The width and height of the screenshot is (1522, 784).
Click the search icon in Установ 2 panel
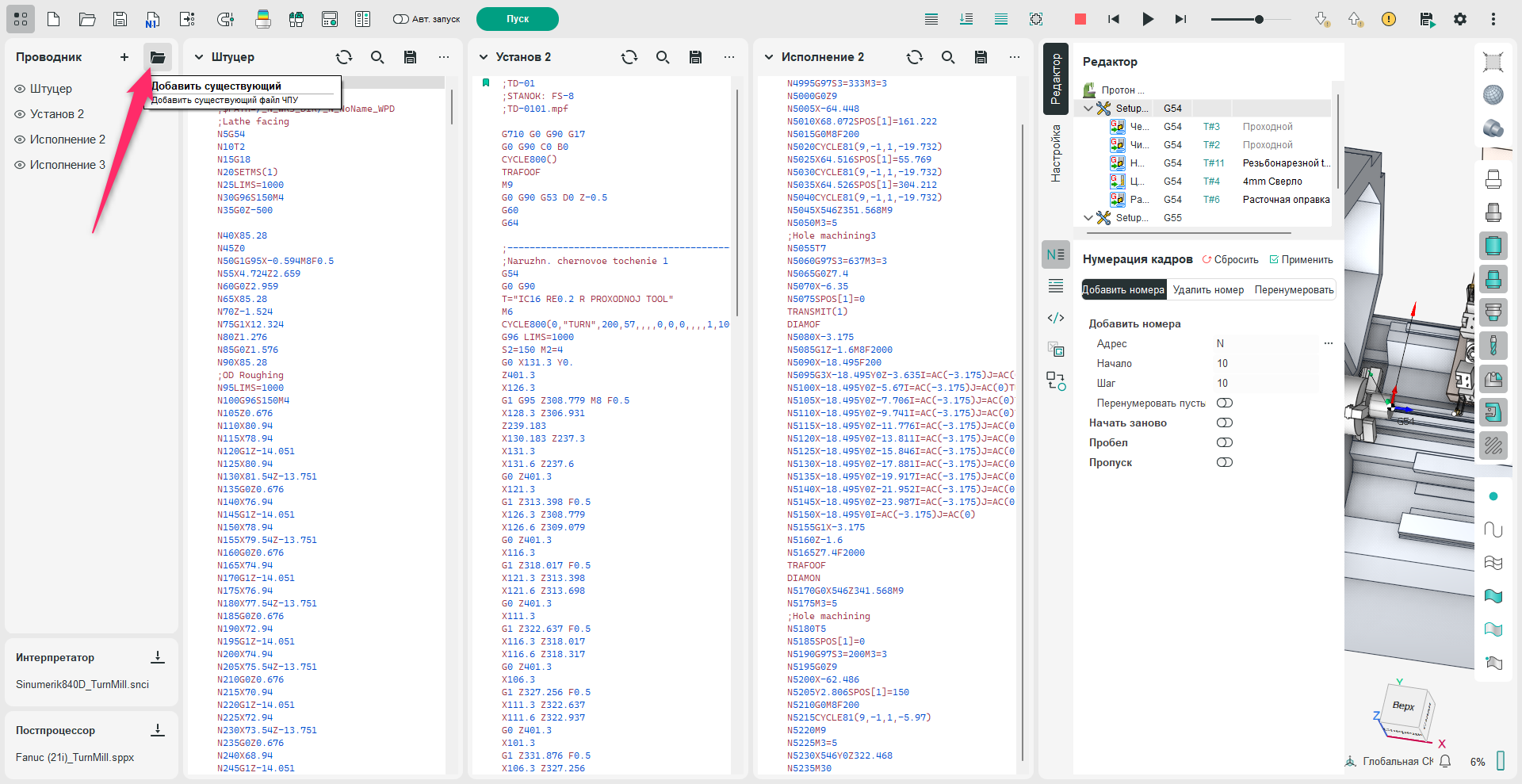tap(663, 57)
